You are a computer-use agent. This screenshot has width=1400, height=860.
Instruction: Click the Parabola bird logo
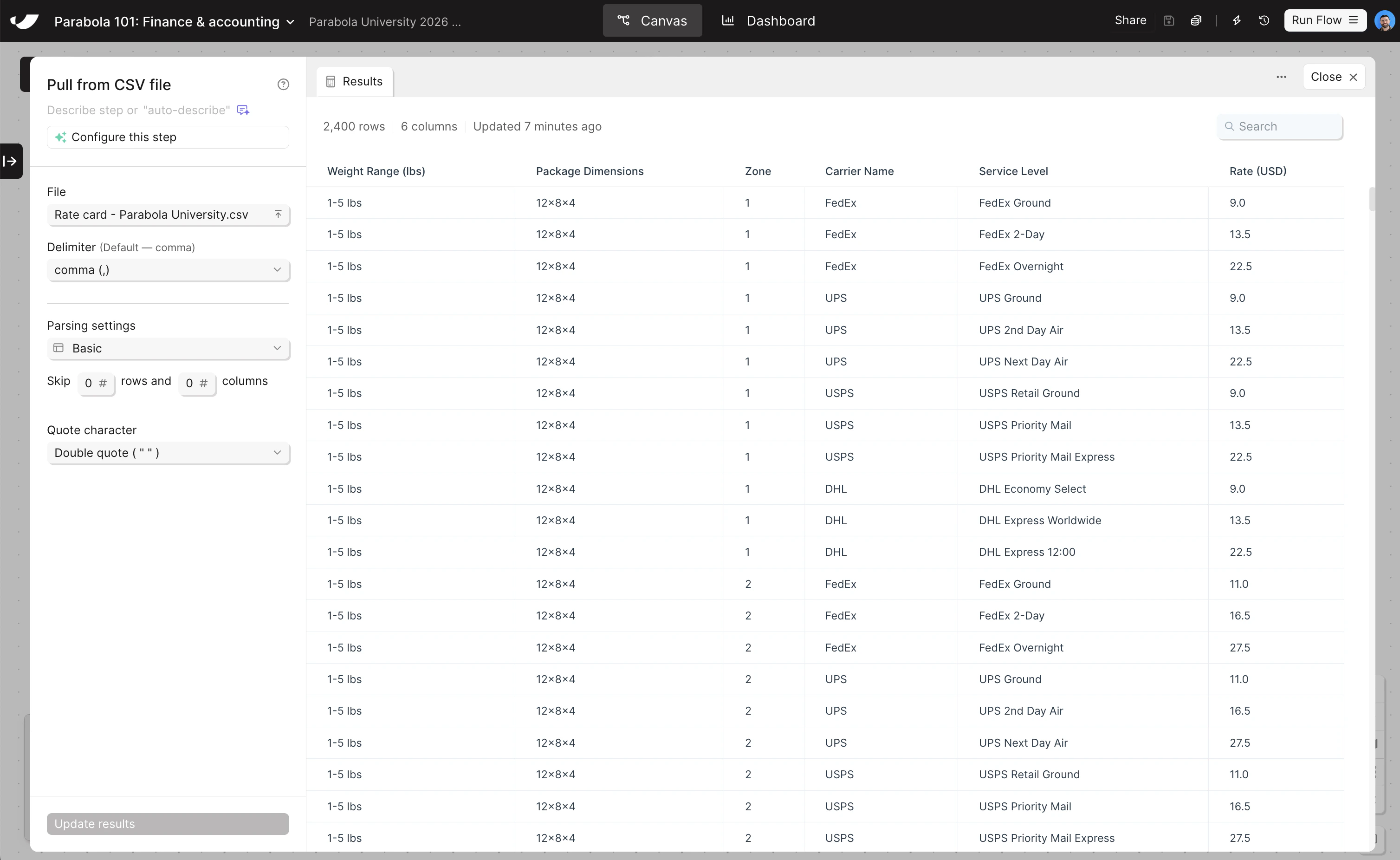24,21
